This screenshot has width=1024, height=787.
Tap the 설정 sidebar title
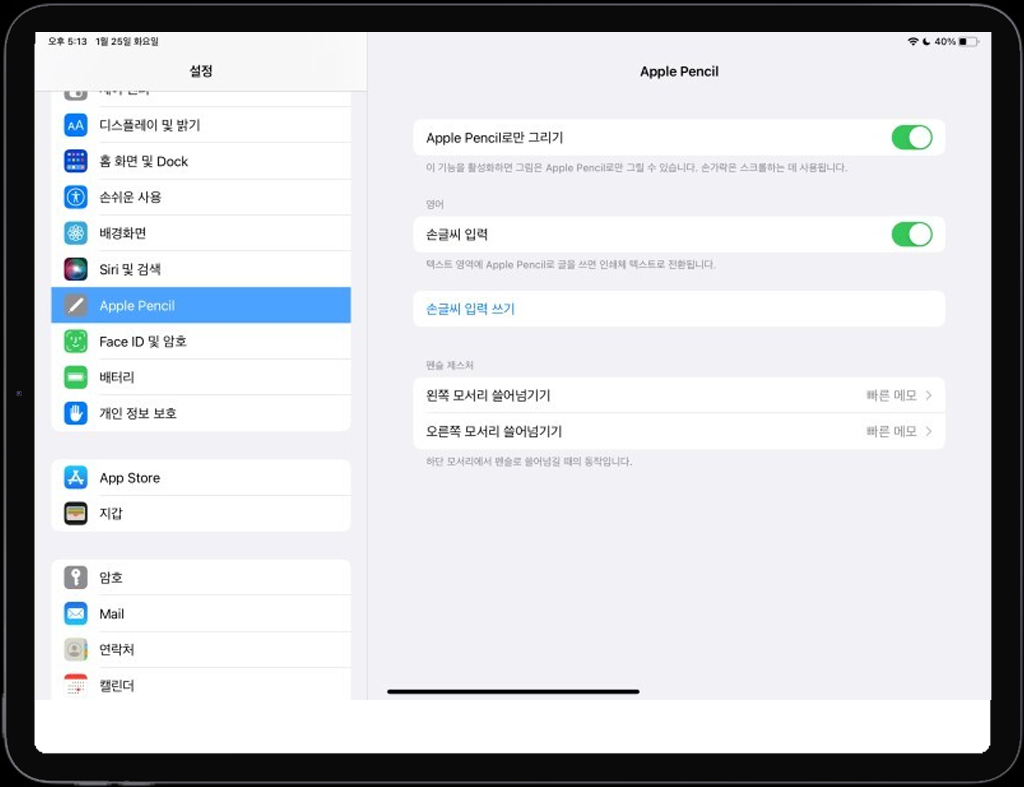coord(200,71)
